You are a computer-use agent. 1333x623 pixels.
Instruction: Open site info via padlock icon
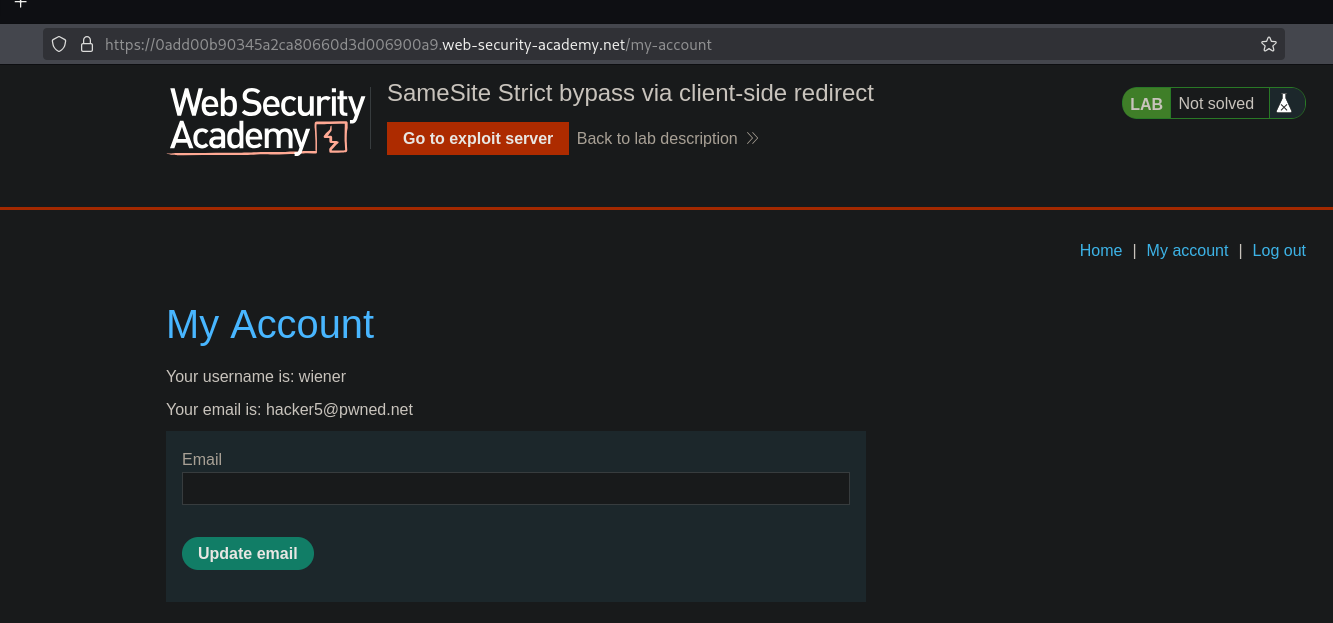[87, 44]
